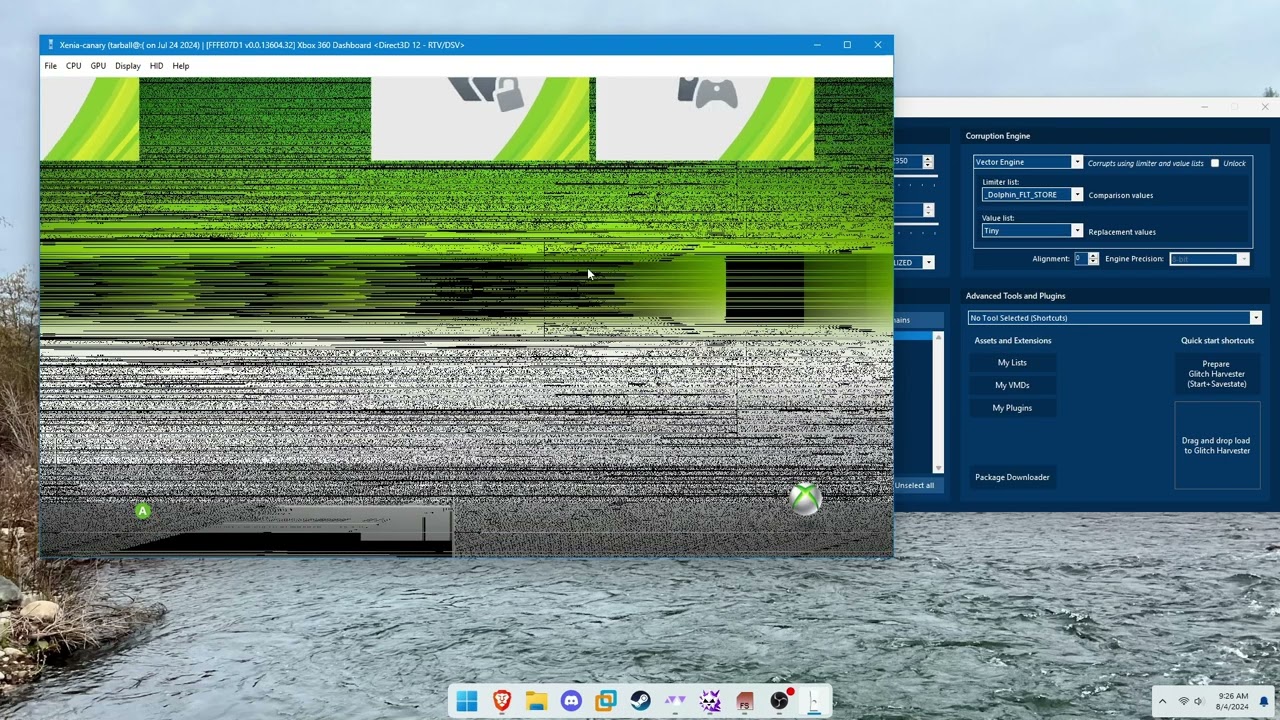1280x720 pixels.
Task: Click the Drag and drop load box
Action: (x=1217, y=446)
